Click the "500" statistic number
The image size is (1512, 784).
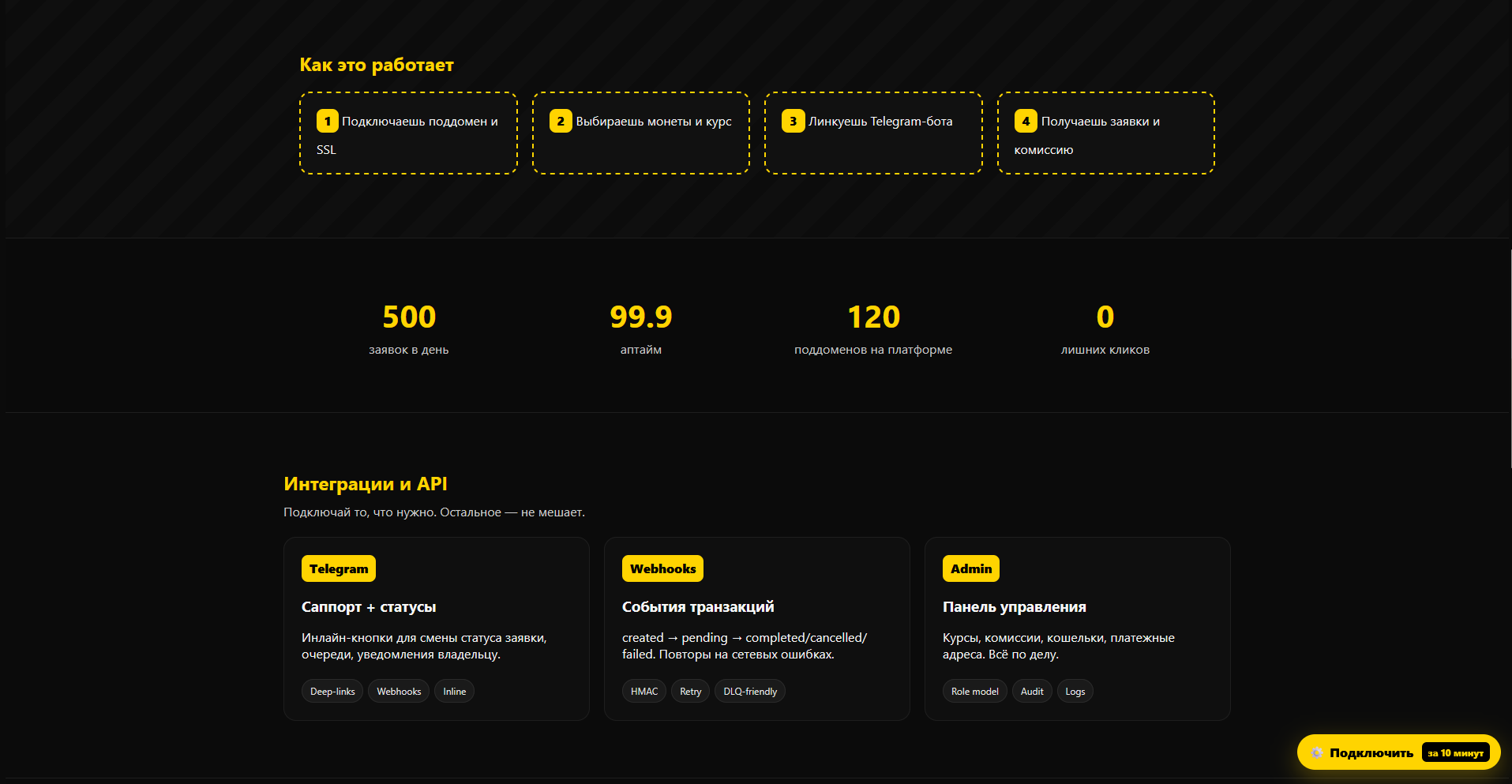[x=409, y=317]
